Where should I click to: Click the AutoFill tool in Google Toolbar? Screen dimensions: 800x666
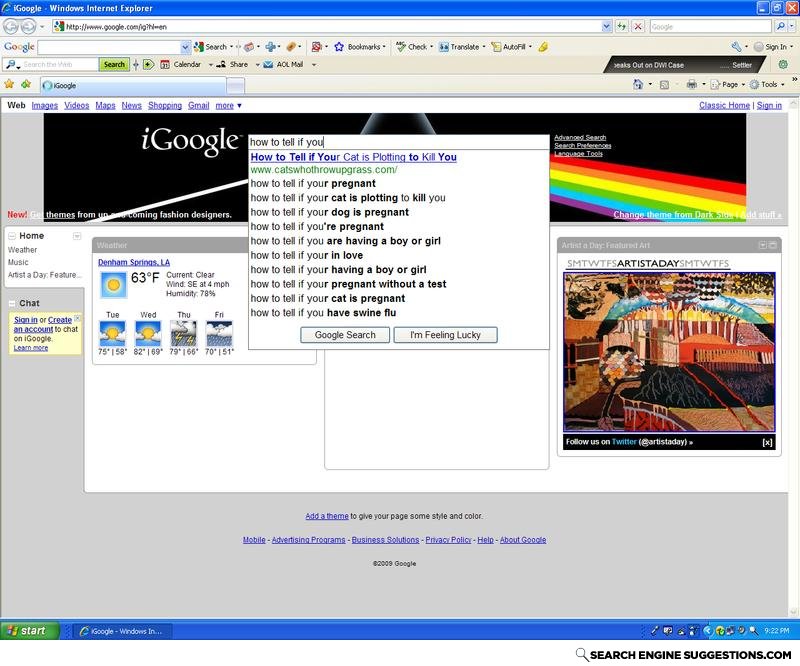(508, 47)
